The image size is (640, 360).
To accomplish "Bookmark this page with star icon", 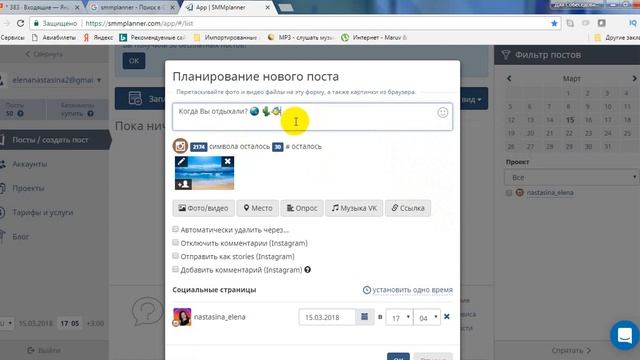I will click(554, 24).
